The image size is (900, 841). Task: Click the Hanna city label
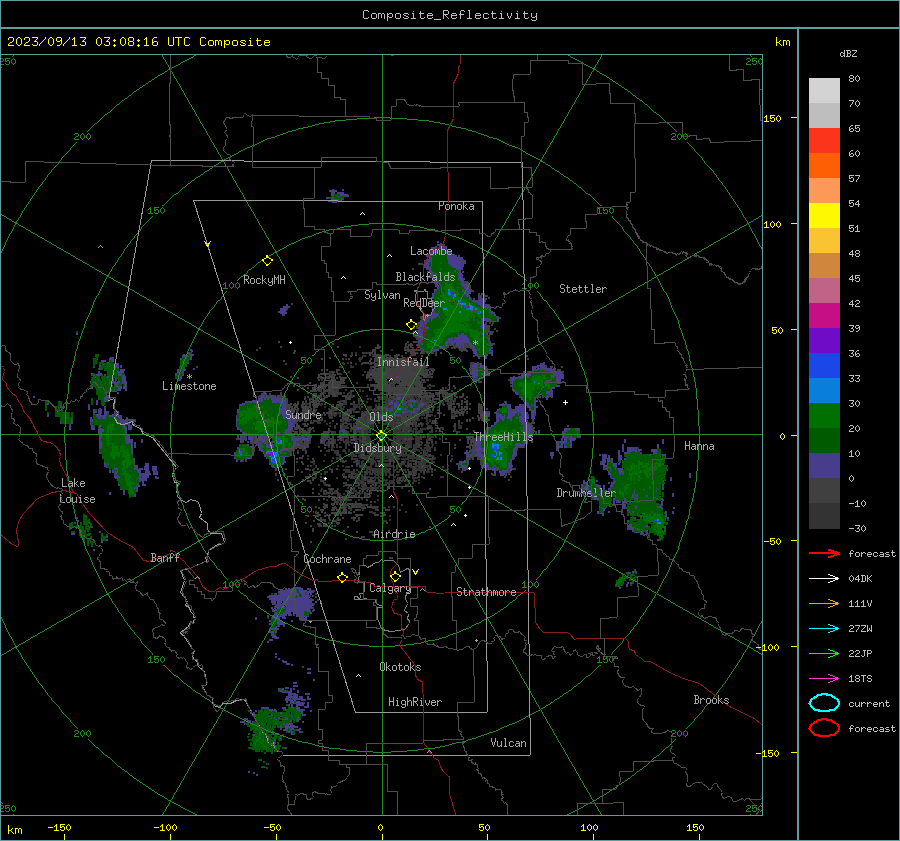[x=699, y=446]
